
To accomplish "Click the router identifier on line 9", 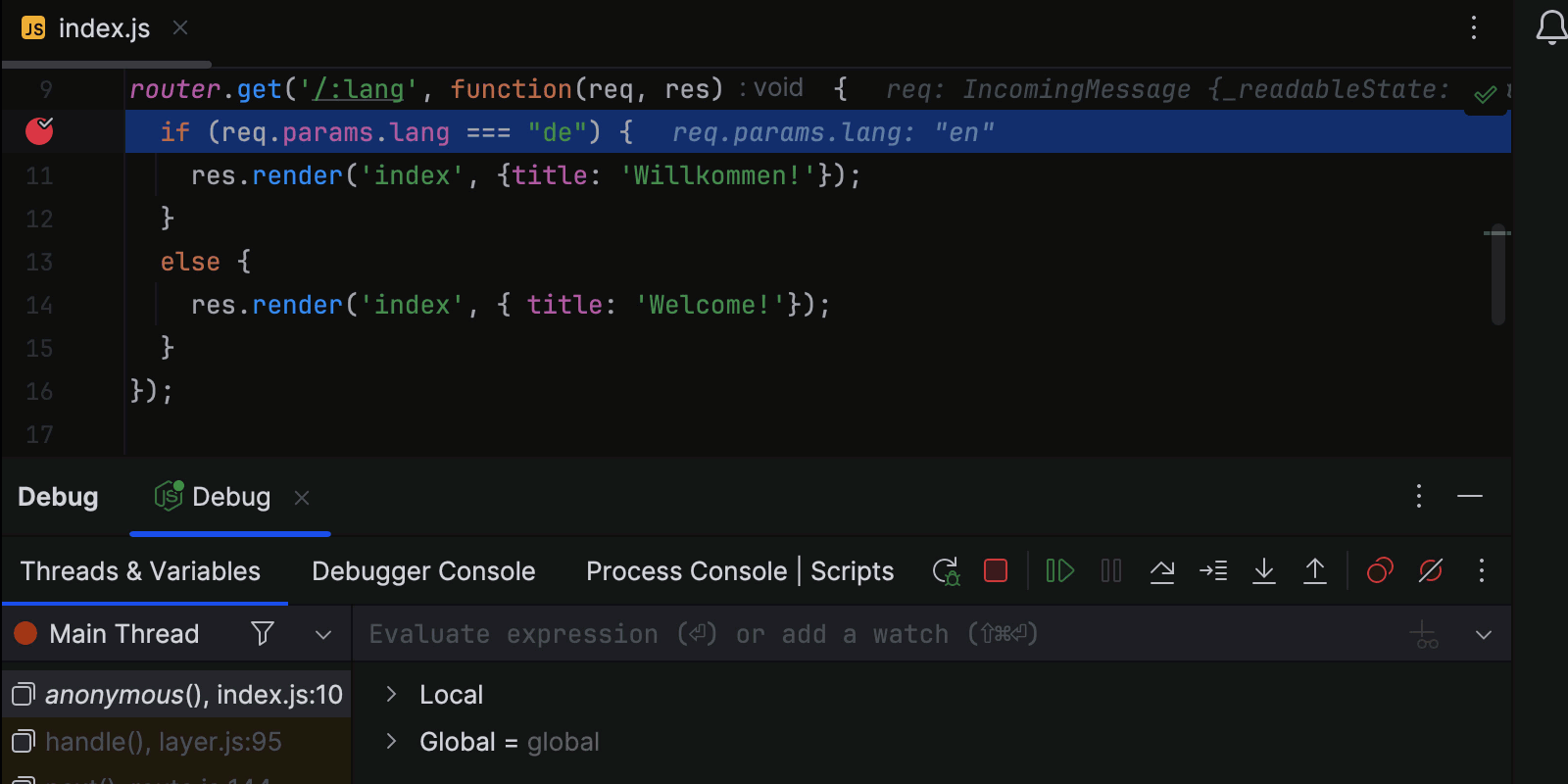I will tap(175, 89).
